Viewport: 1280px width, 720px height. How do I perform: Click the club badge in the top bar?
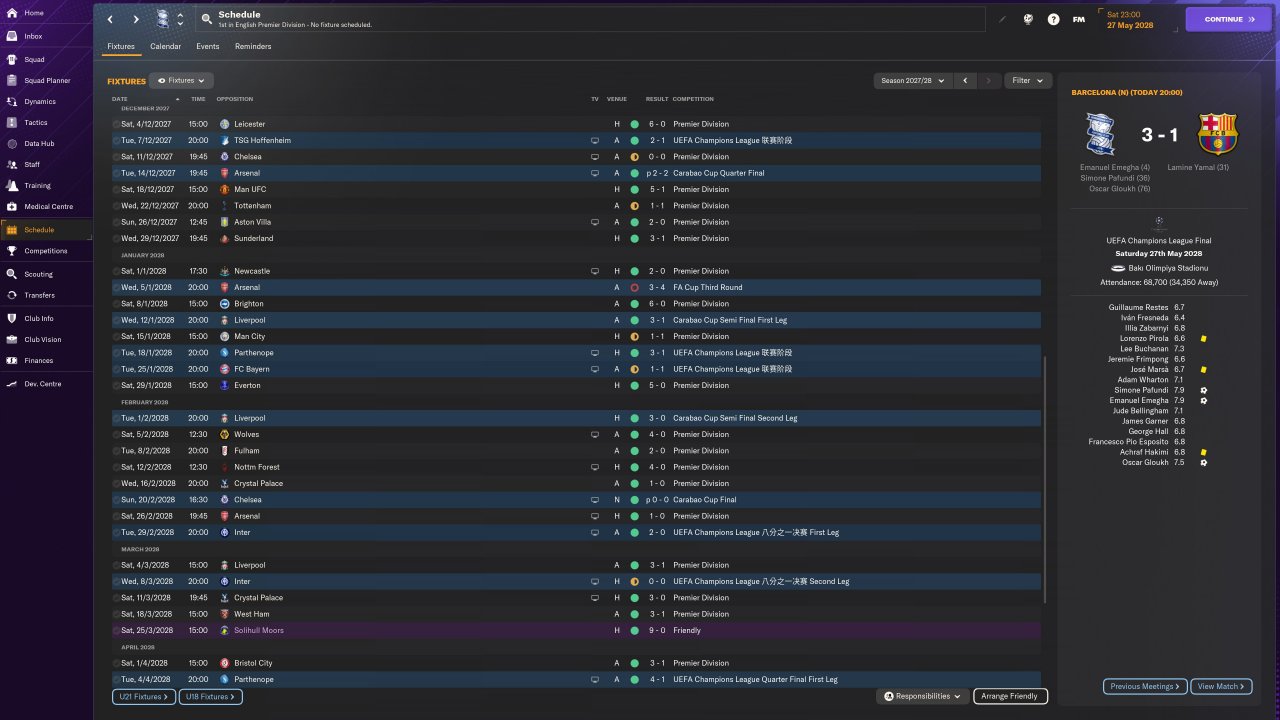point(163,19)
